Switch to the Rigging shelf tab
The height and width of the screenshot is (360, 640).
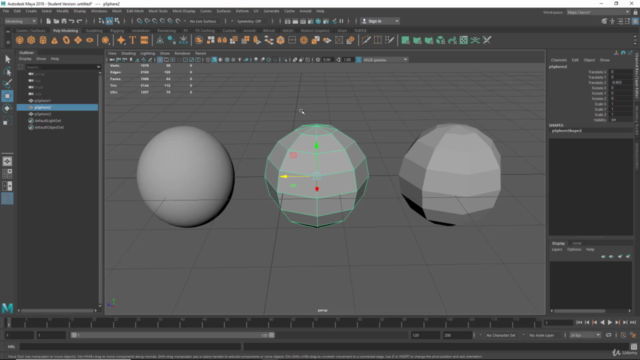click(117, 31)
